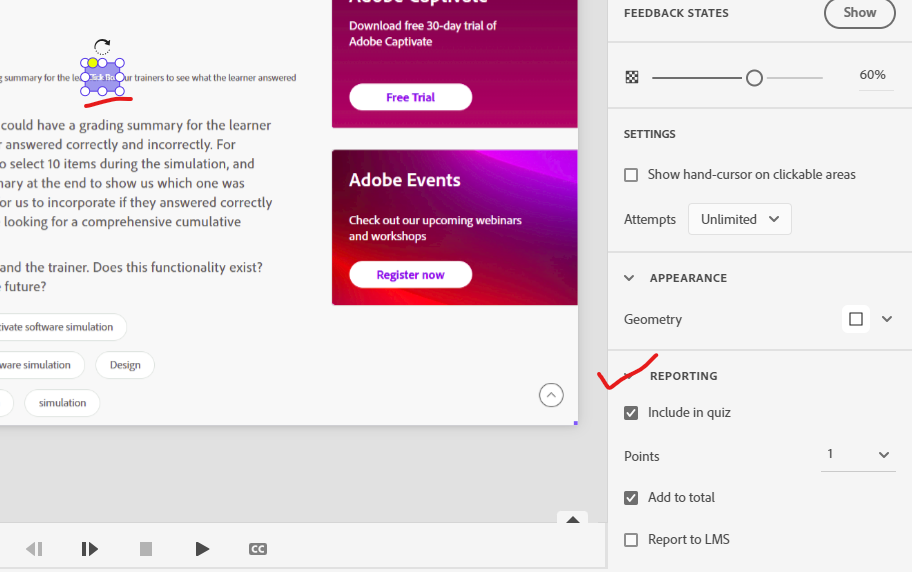The width and height of the screenshot is (912, 572).
Task: Open the Points value dropdown
Action: pos(858,455)
